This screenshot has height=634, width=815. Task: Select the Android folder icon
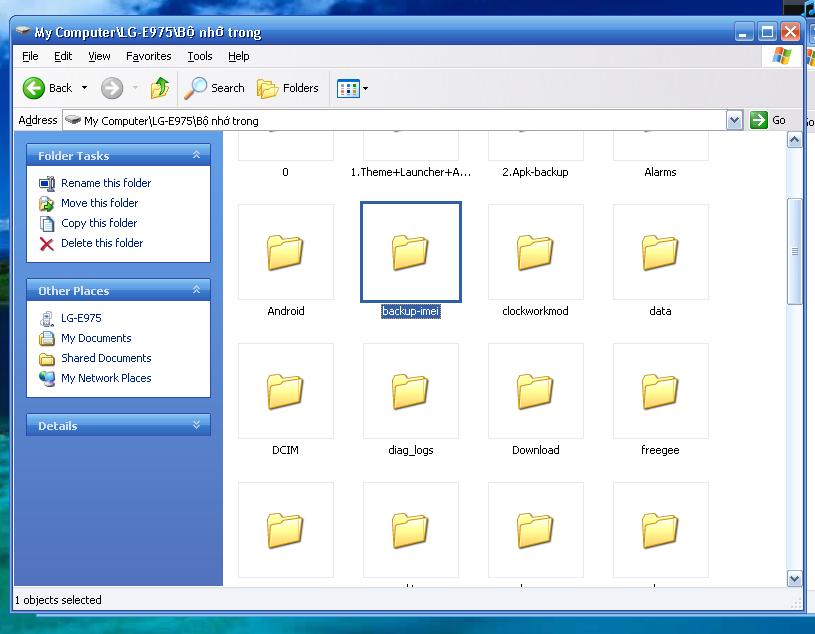tap(285, 252)
